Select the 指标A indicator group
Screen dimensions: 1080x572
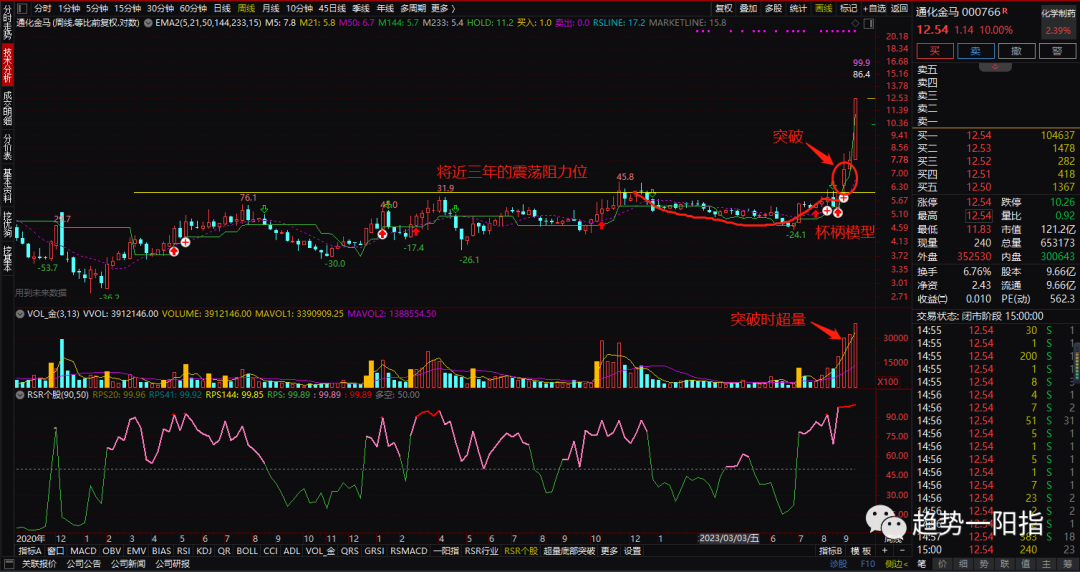tap(30, 551)
